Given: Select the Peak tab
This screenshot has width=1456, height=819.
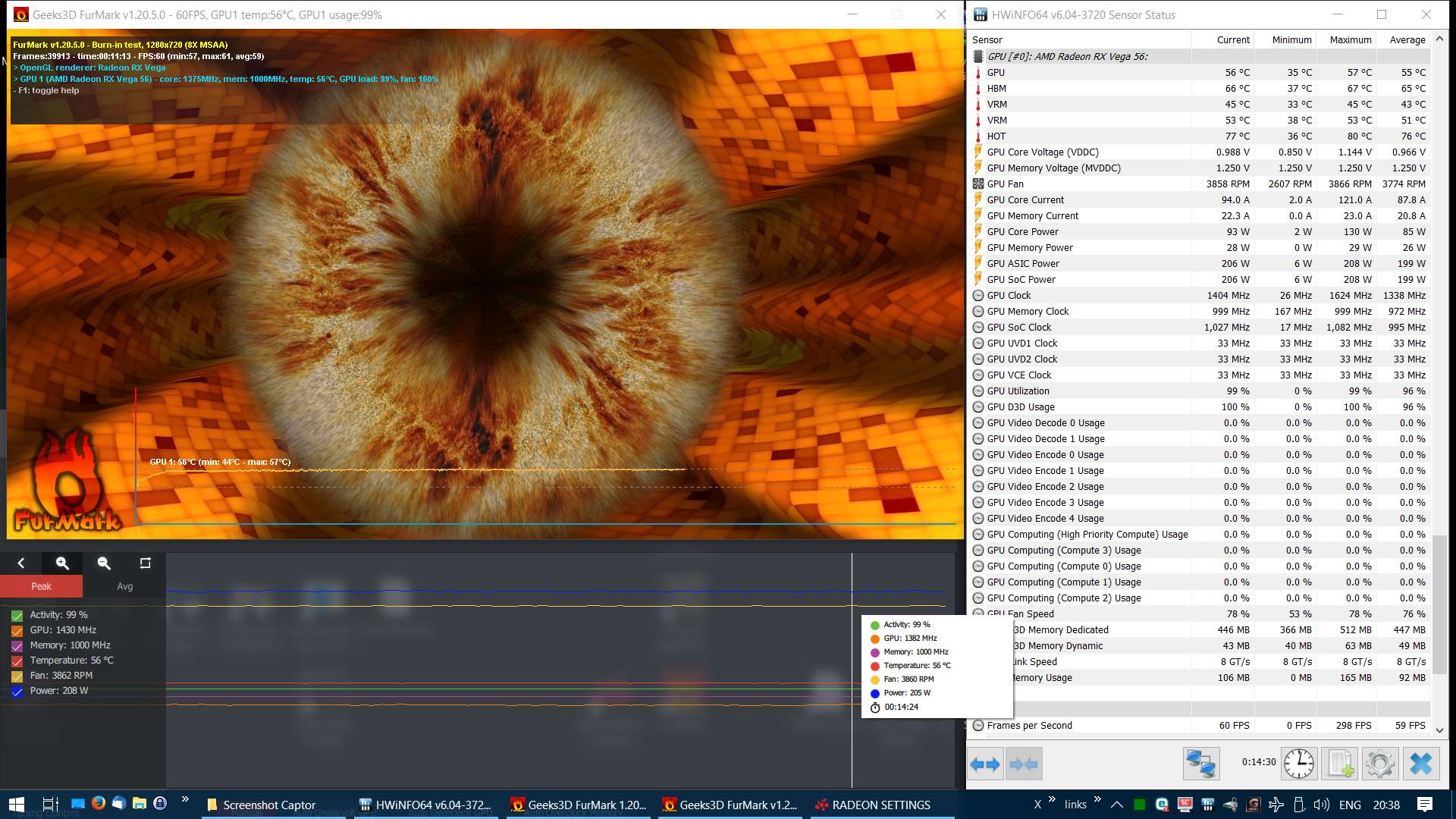Looking at the screenshot, I should tap(41, 586).
